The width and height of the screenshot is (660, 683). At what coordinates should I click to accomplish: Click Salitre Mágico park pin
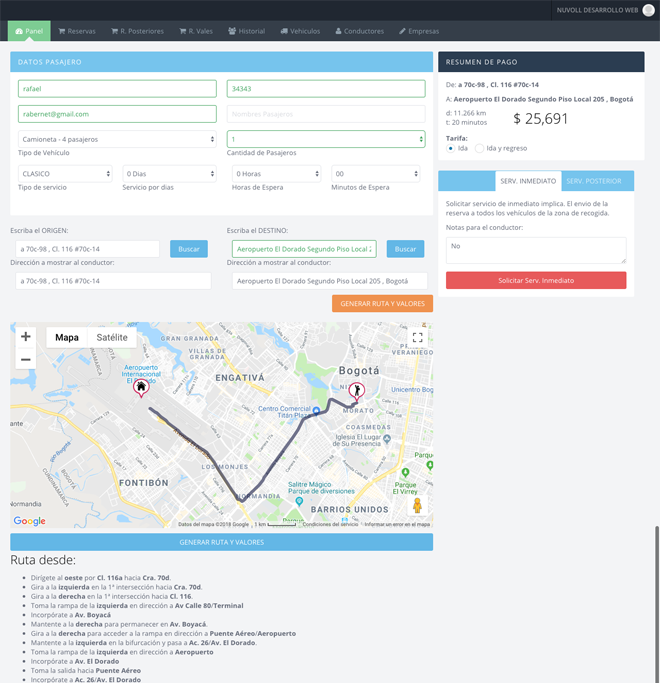[x=299, y=501]
